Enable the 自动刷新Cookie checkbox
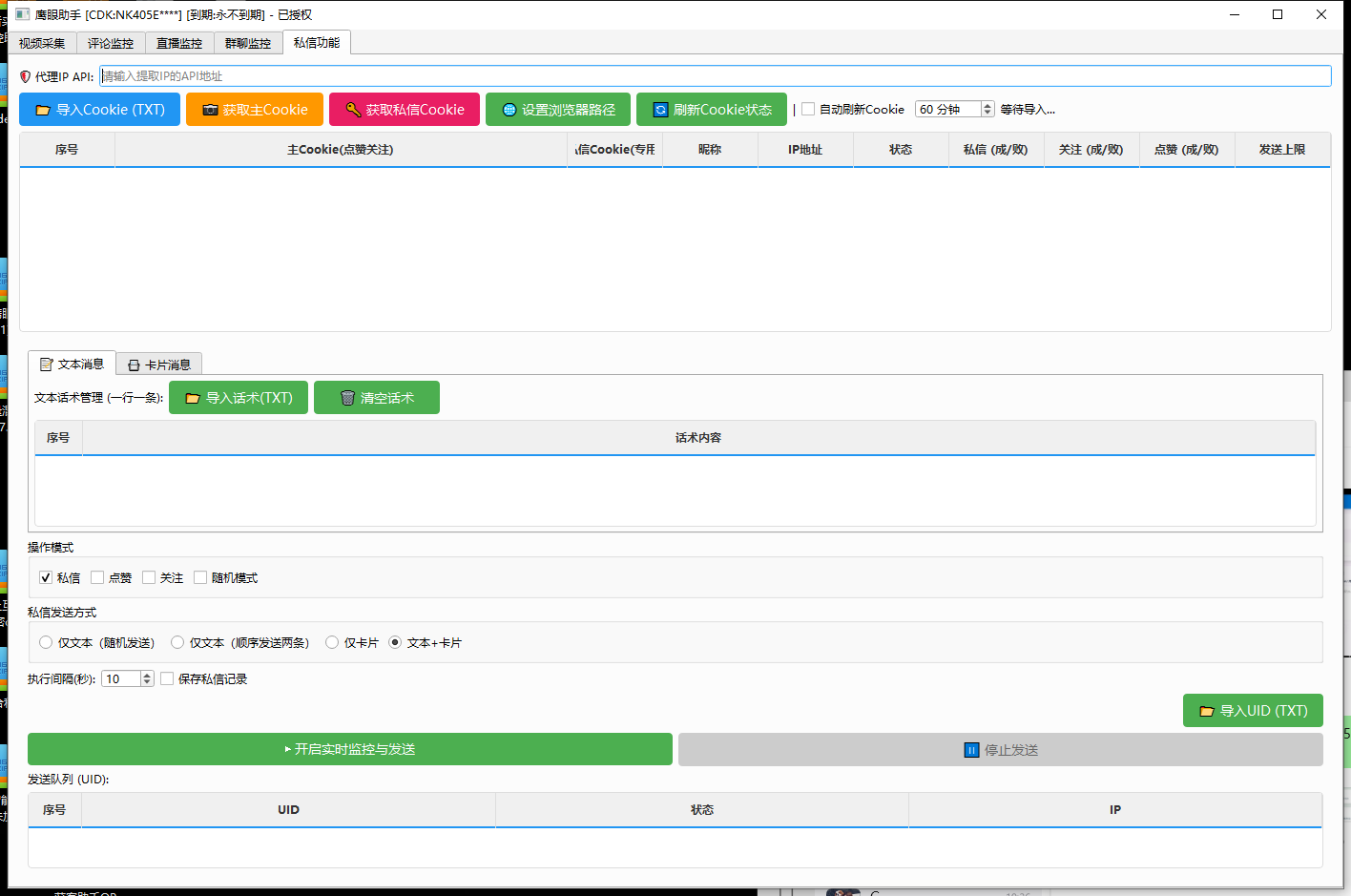Screen dimensions: 1351x896 click(x=808, y=109)
